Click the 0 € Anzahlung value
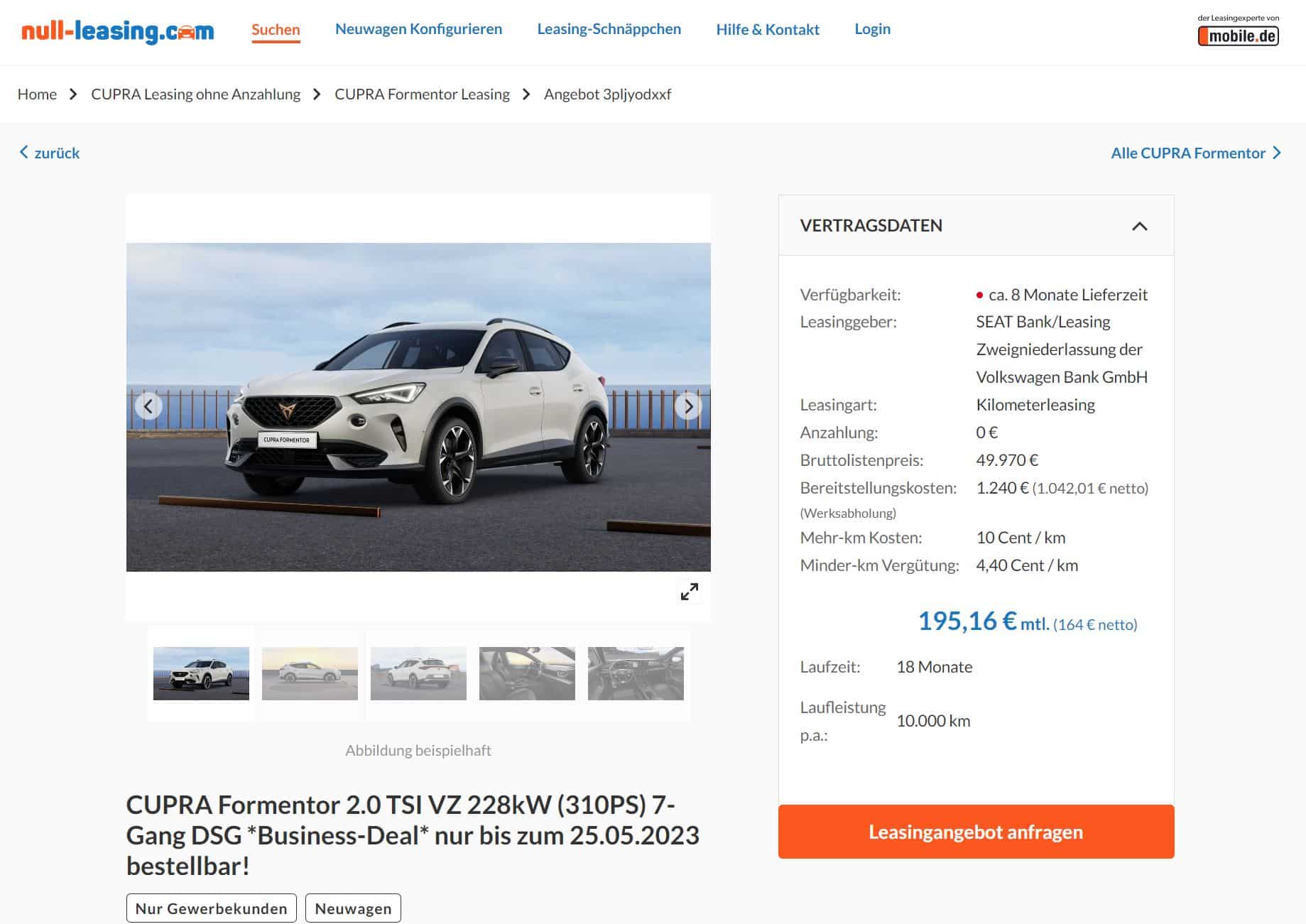The image size is (1306, 924). pos(986,433)
